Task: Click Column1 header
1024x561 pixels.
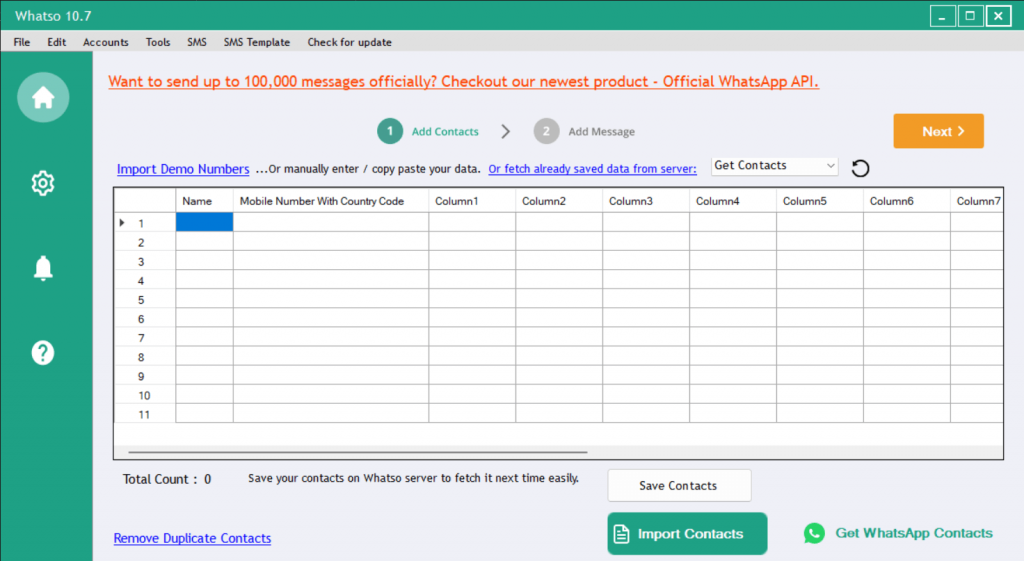Action: tap(472, 201)
